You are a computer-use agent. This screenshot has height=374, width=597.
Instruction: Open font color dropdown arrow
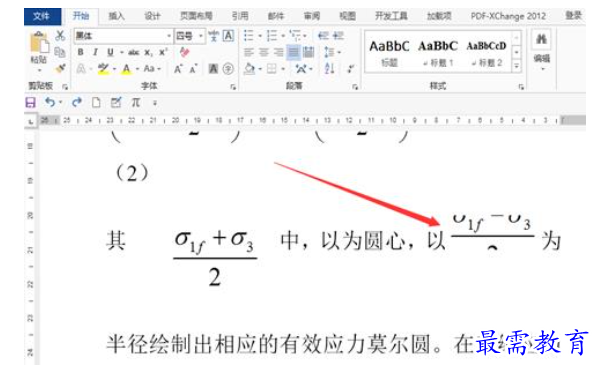(137, 69)
